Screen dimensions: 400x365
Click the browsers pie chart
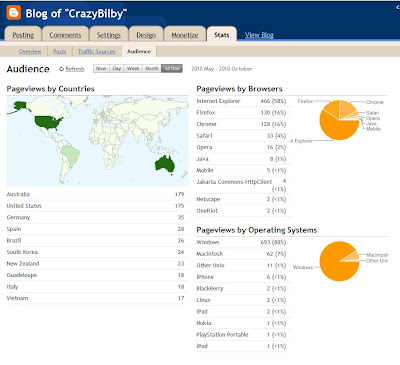339,120
